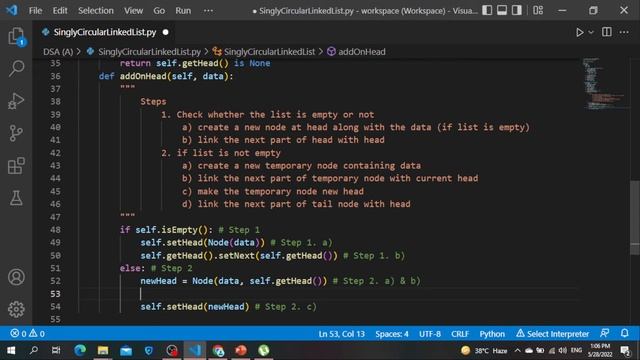
Task: Expand the run options dropdown arrow
Action: (x=591, y=32)
